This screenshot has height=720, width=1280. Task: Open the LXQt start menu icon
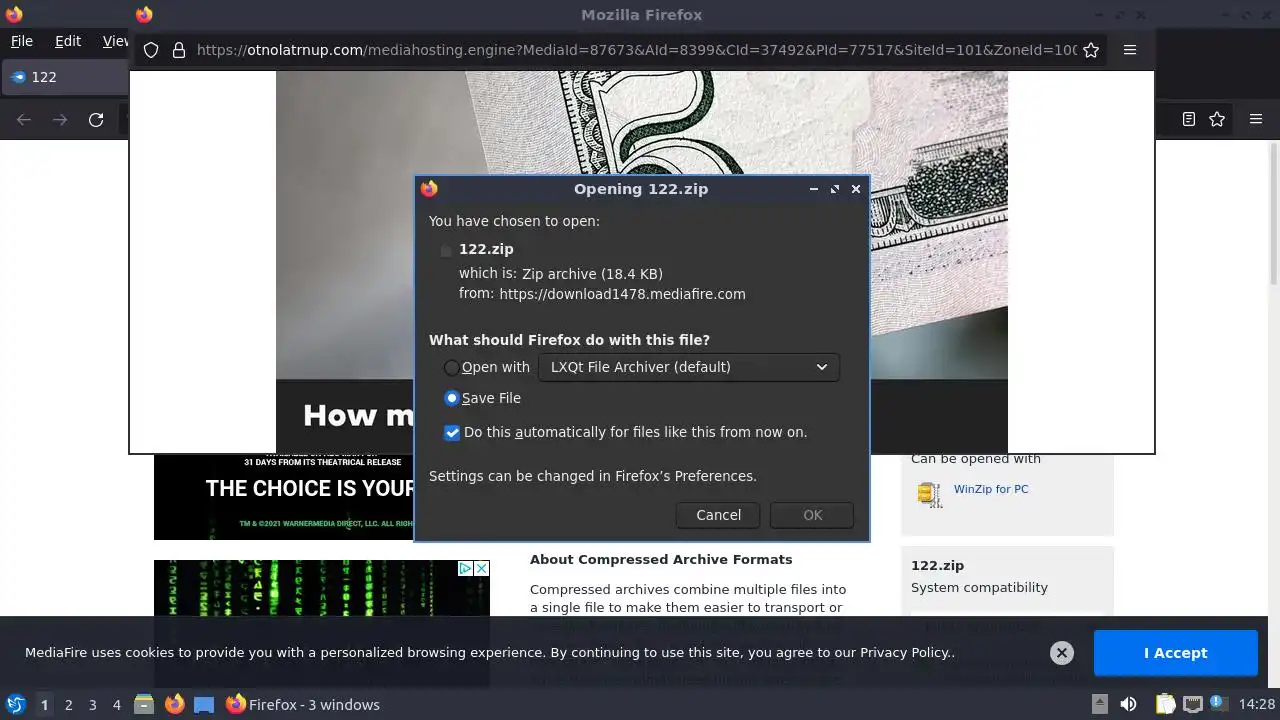click(15, 705)
